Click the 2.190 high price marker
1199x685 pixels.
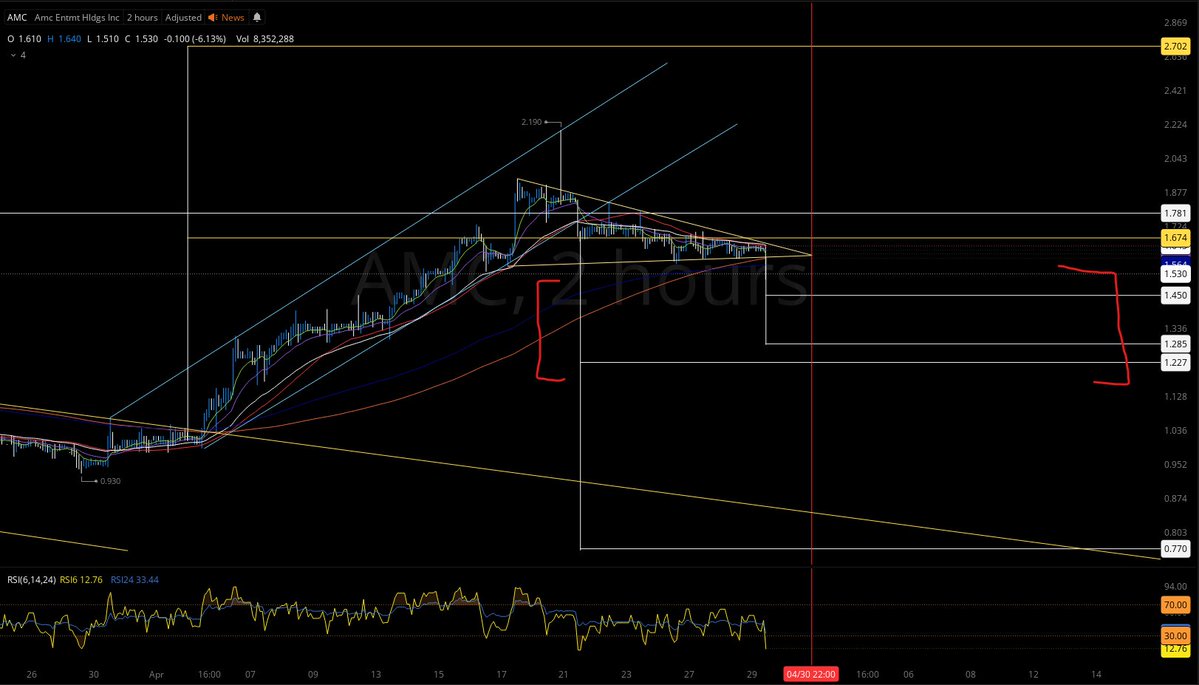point(531,122)
